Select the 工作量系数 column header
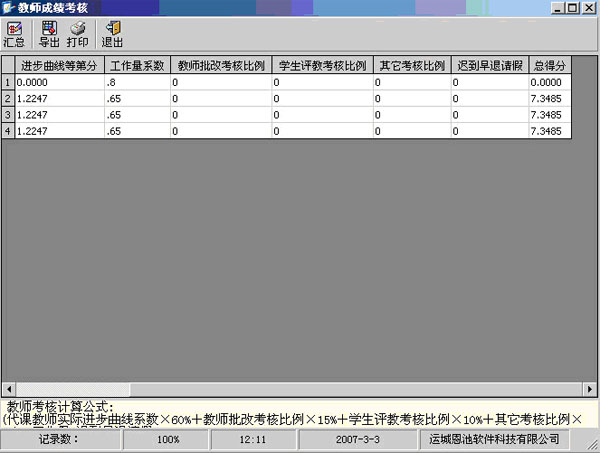 [x=137, y=66]
